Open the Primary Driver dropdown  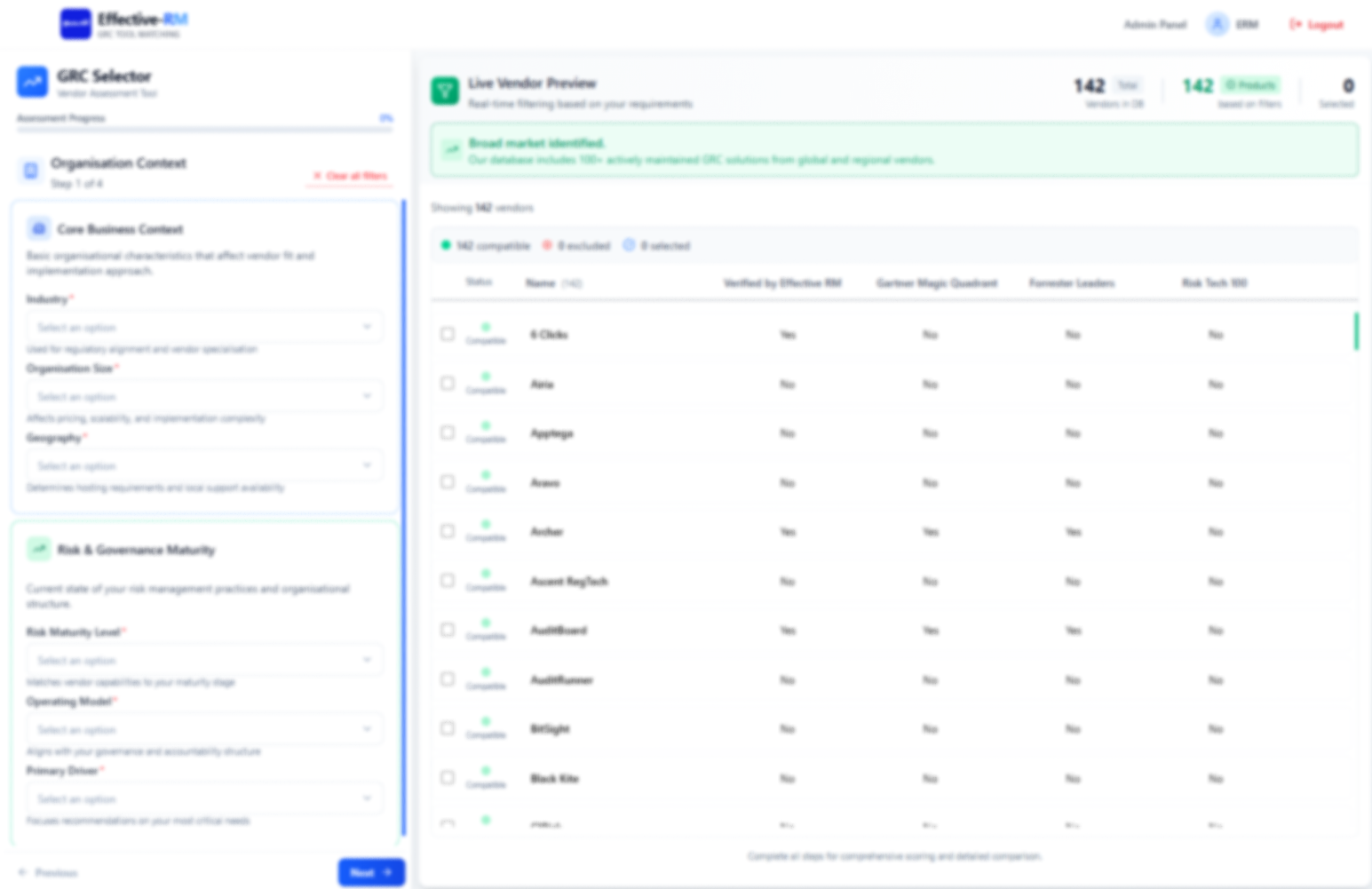[x=205, y=798]
